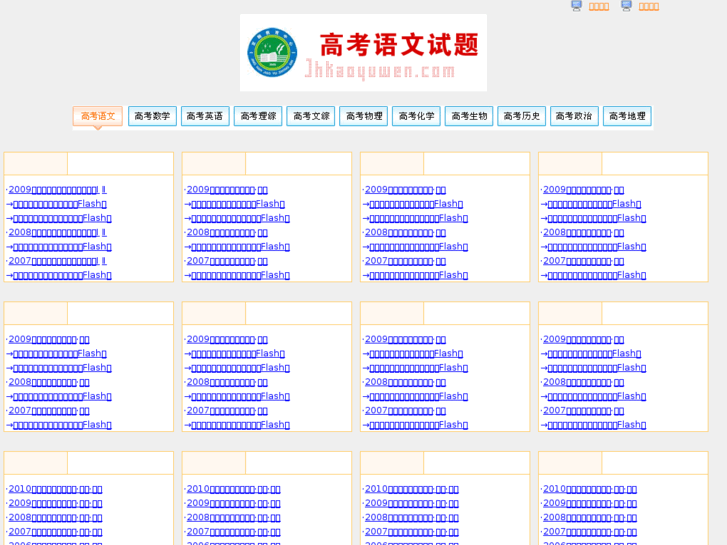Click the 高考生物 tab

[x=469, y=116]
